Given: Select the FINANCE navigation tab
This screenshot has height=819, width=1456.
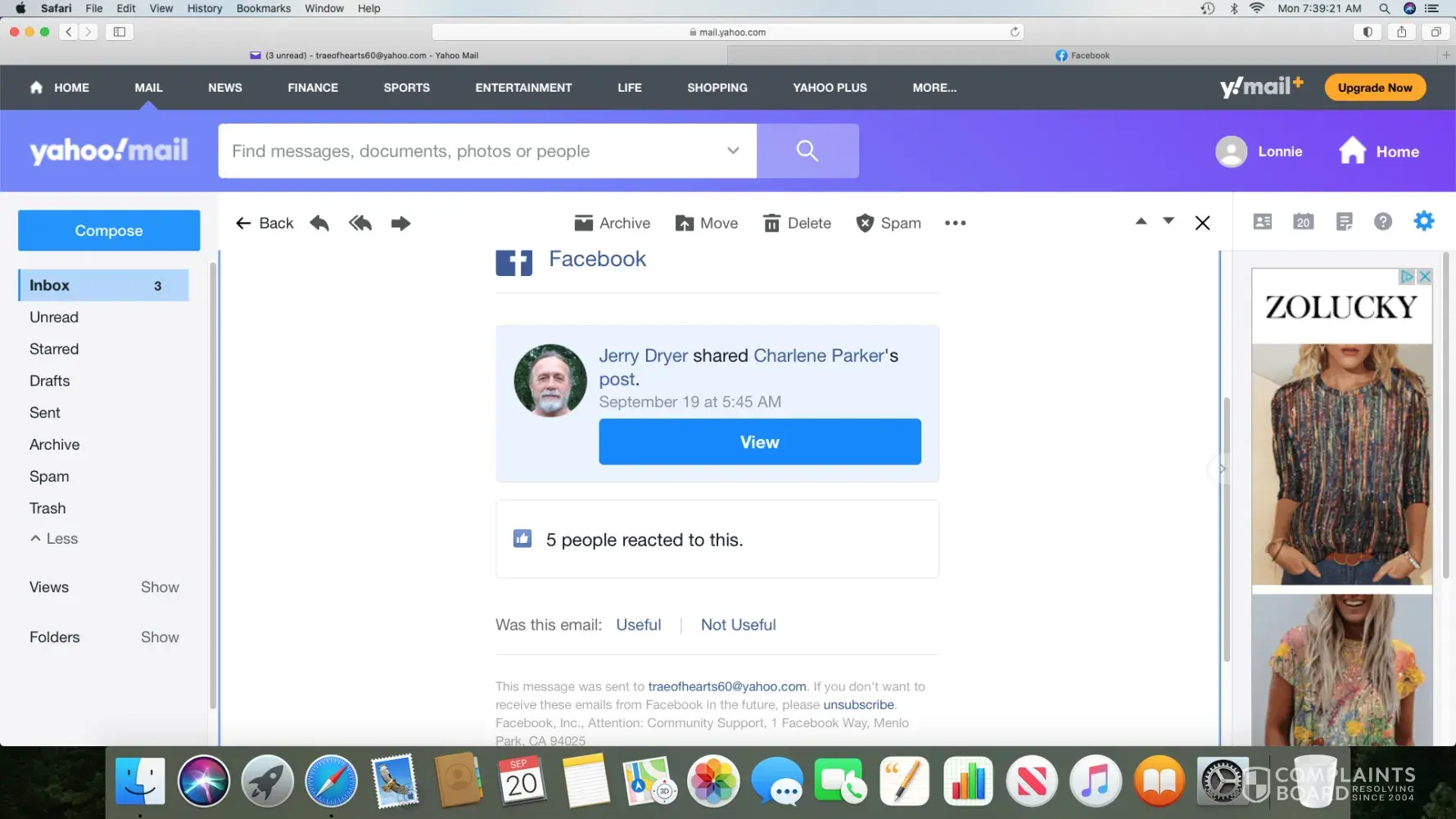Looking at the screenshot, I should [x=313, y=88].
